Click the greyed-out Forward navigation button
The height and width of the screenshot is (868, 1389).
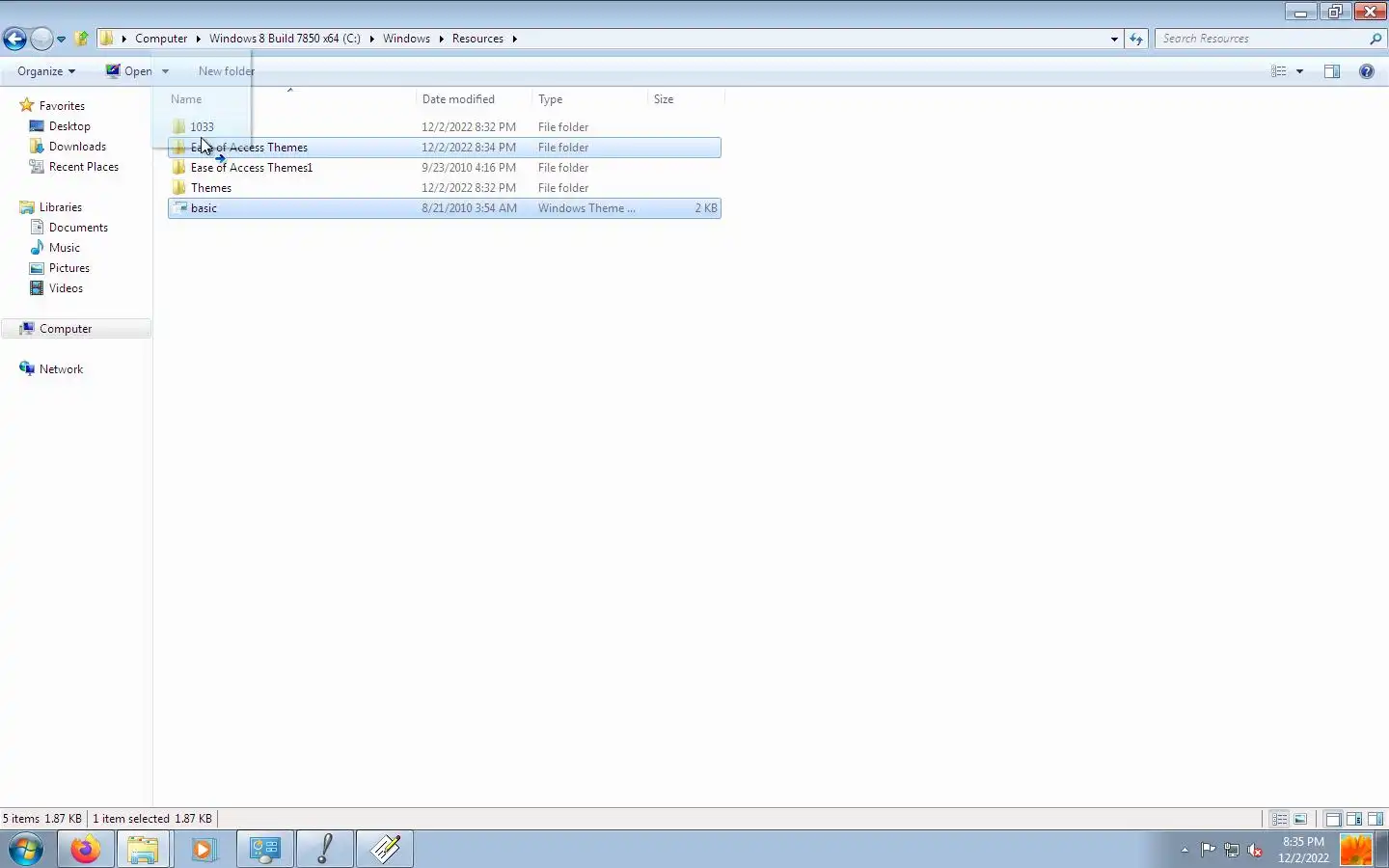(x=41, y=39)
